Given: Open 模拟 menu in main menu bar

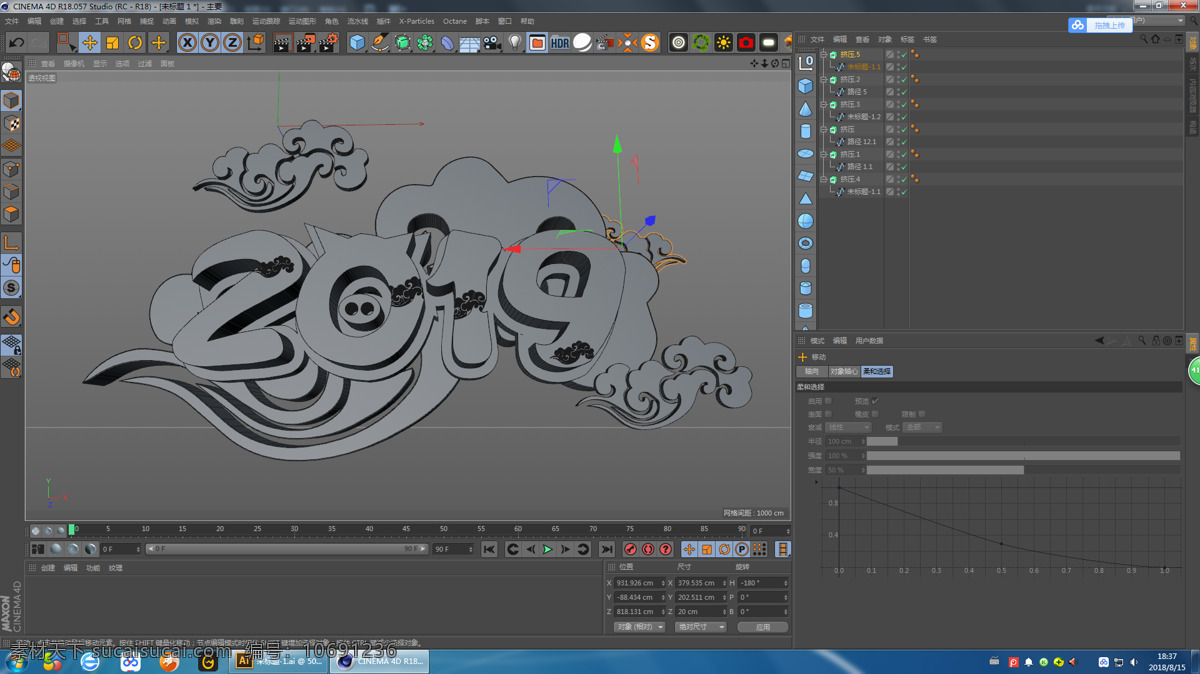Looking at the screenshot, I should click(192, 21).
